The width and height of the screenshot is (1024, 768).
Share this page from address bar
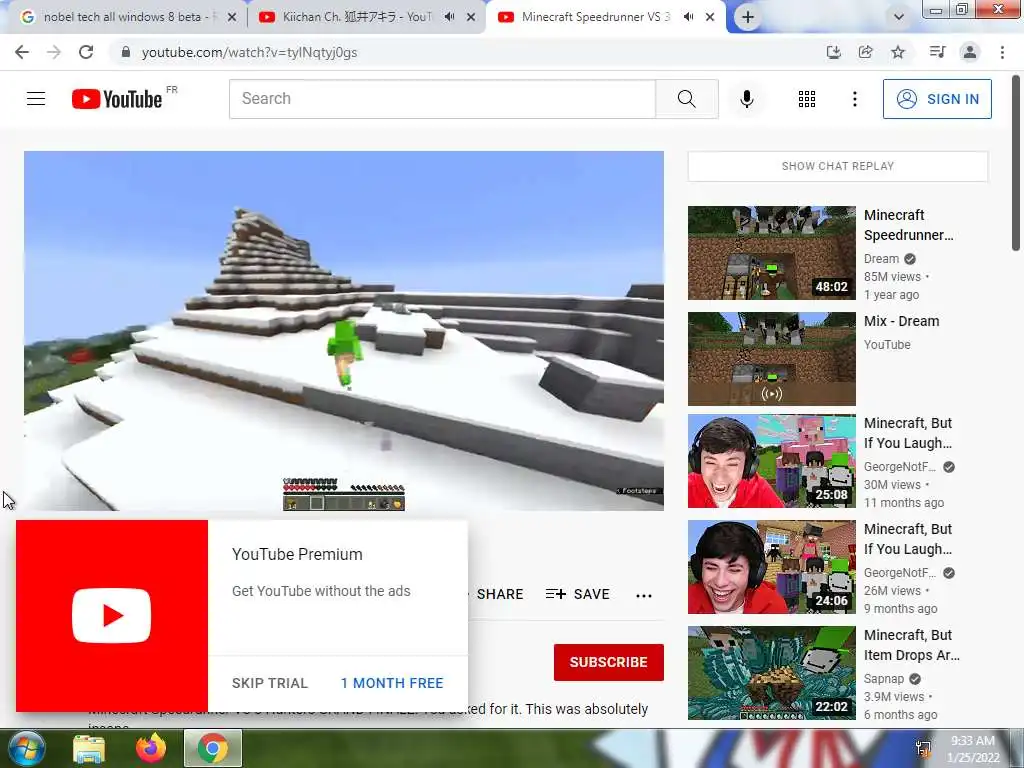(x=865, y=52)
